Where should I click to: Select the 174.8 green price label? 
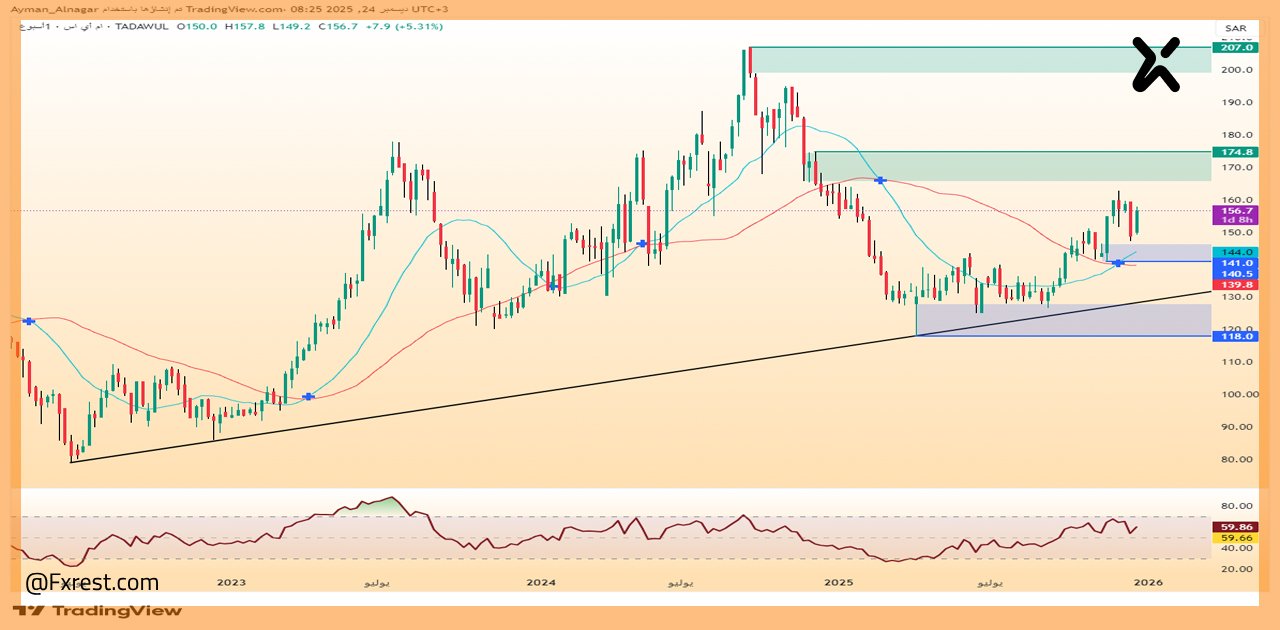[1232, 152]
